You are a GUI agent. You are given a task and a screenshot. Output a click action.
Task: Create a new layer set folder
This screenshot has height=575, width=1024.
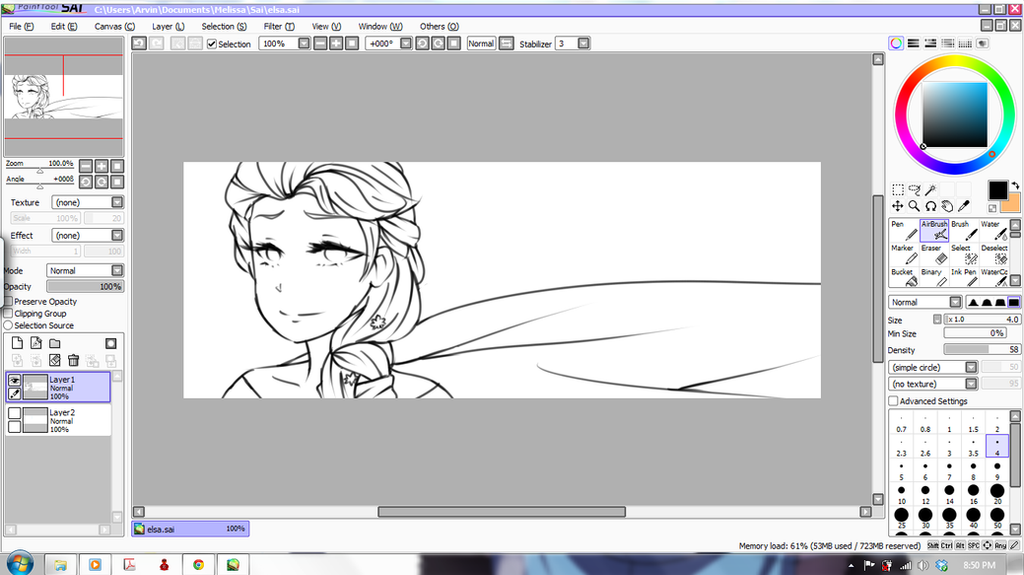point(55,343)
